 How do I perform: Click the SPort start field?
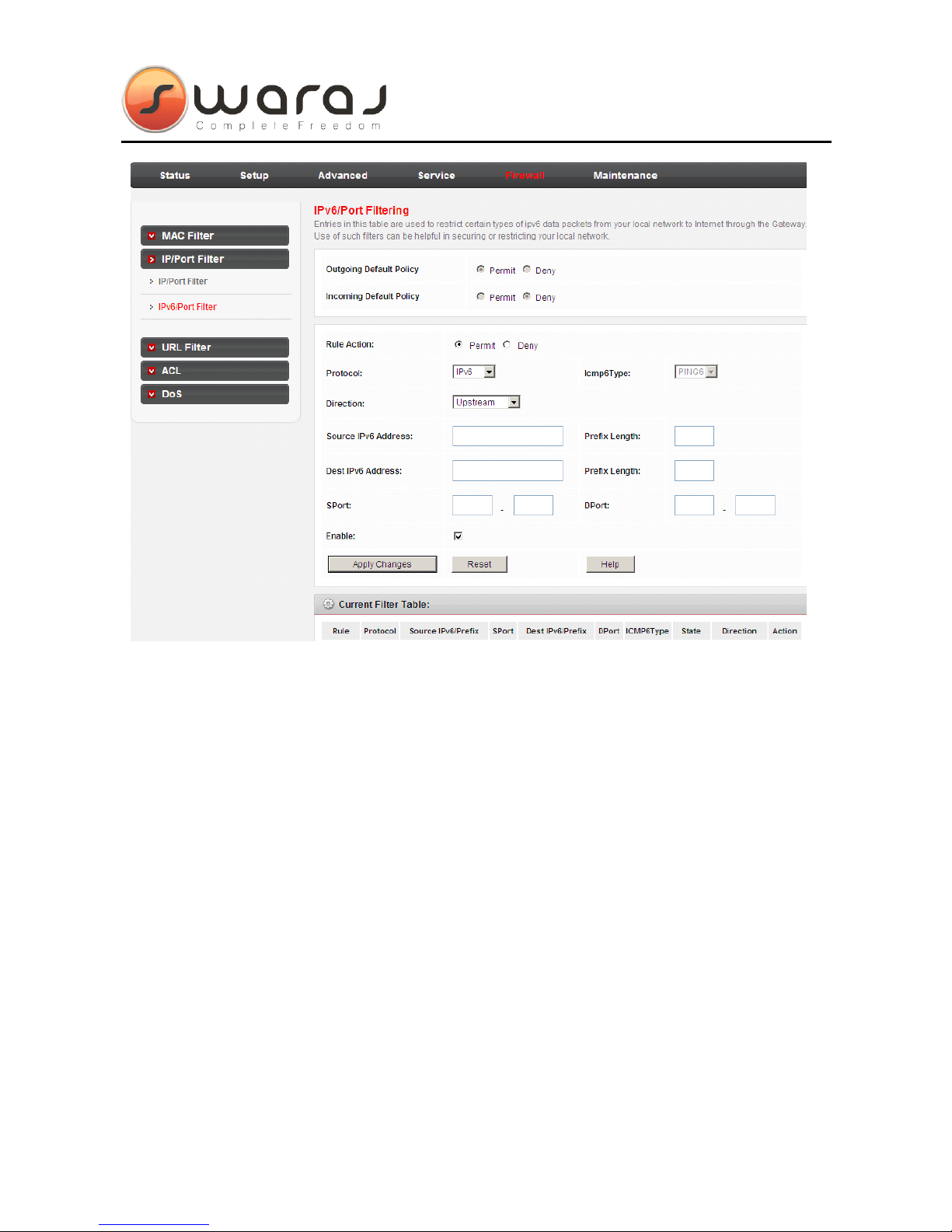(473, 505)
